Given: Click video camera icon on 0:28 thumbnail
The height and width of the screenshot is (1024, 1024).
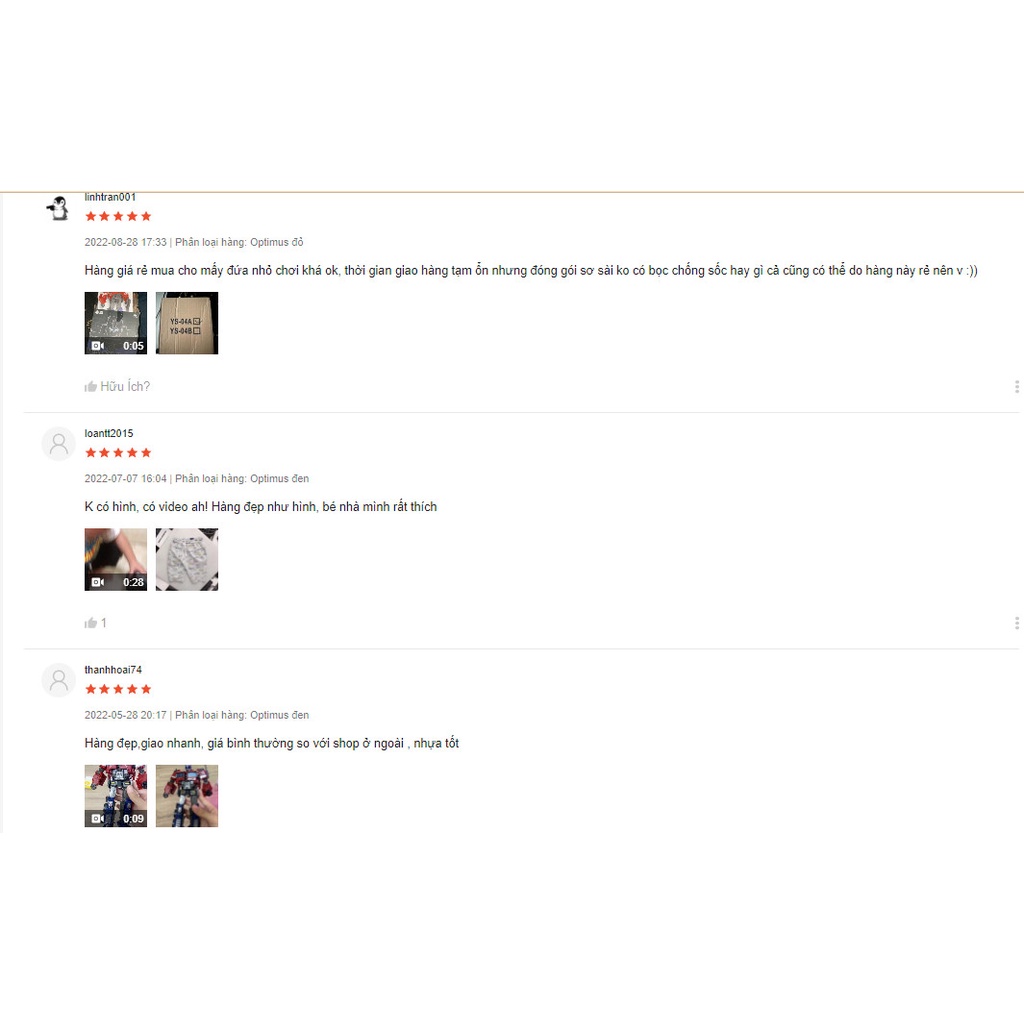Looking at the screenshot, I should (x=97, y=582).
